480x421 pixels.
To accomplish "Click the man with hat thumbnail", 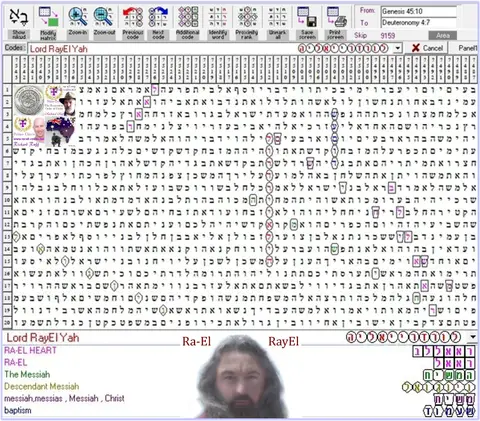I will click(x=68, y=104).
